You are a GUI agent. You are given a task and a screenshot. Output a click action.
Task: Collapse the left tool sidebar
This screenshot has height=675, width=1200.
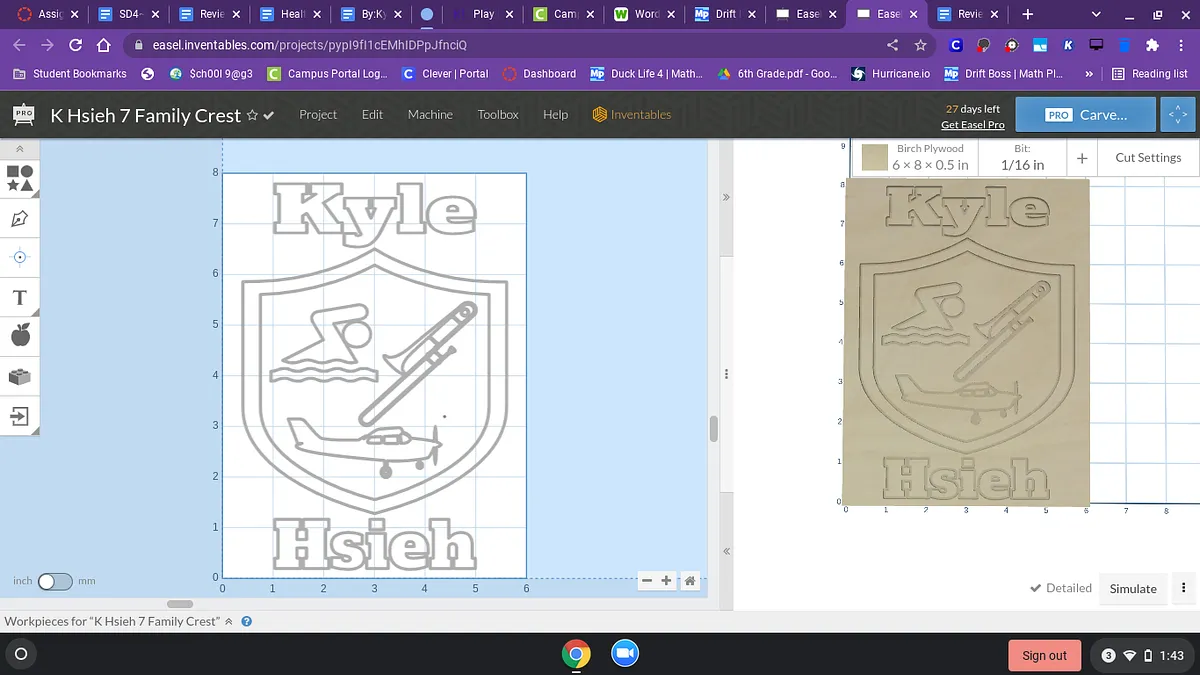click(x=19, y=148)
